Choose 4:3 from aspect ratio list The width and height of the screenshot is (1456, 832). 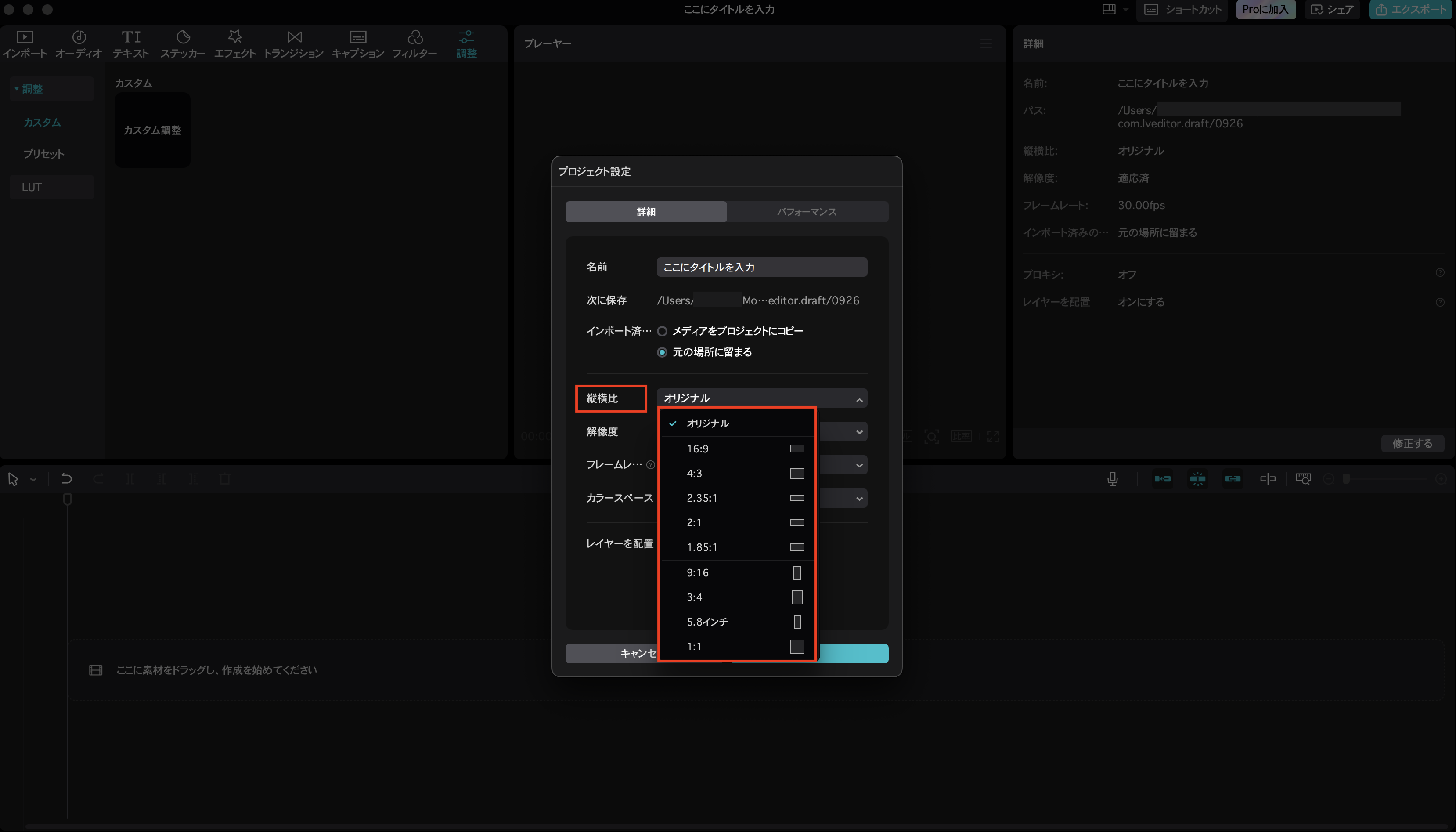[x=738, y=474]
